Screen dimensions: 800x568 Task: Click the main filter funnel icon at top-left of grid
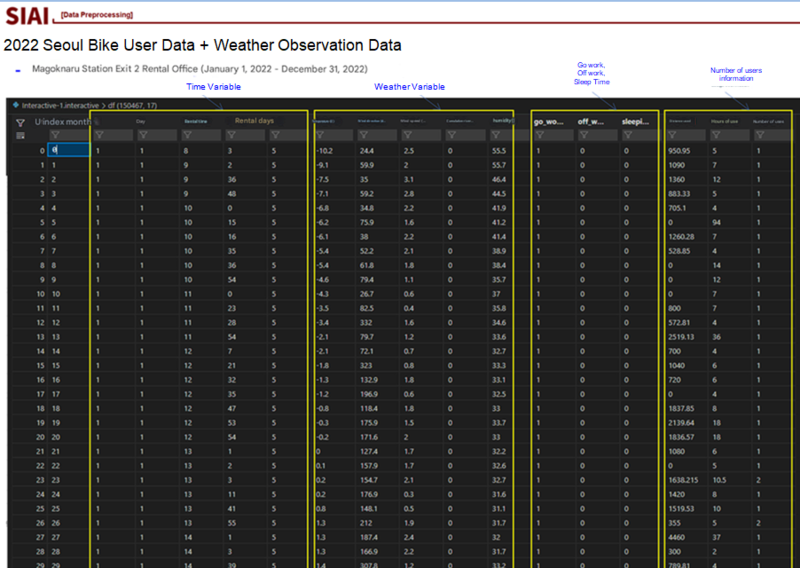tap(20, 122)
